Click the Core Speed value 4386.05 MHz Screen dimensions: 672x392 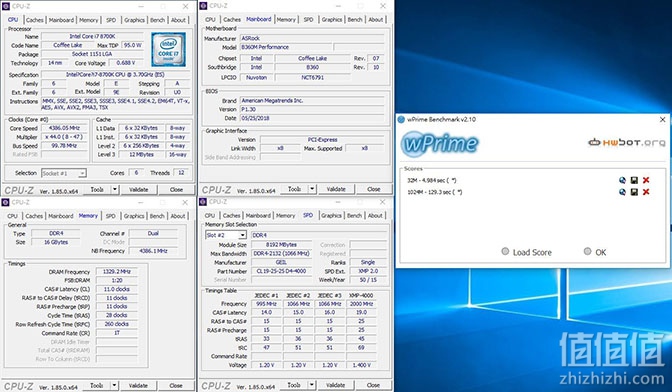click(x=64, y=128)
